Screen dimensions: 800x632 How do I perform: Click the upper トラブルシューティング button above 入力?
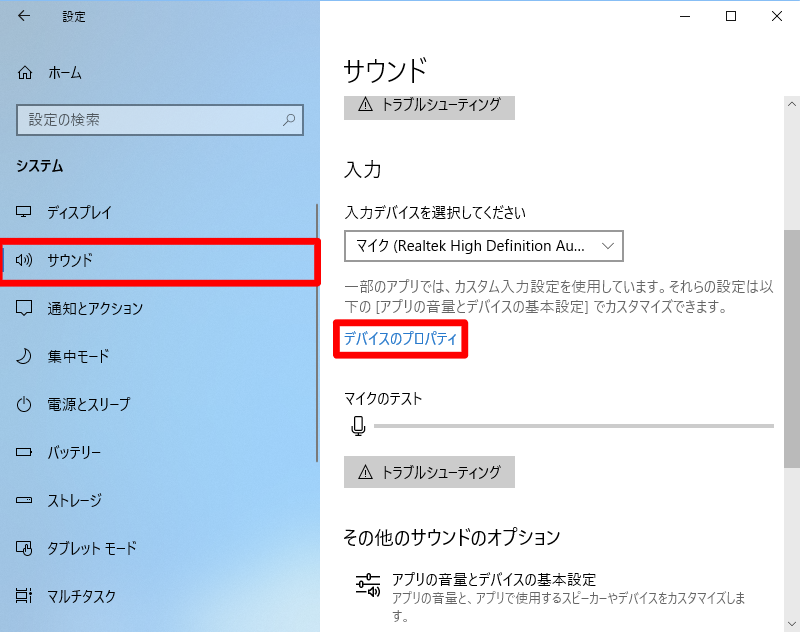(x=429, y=106)
